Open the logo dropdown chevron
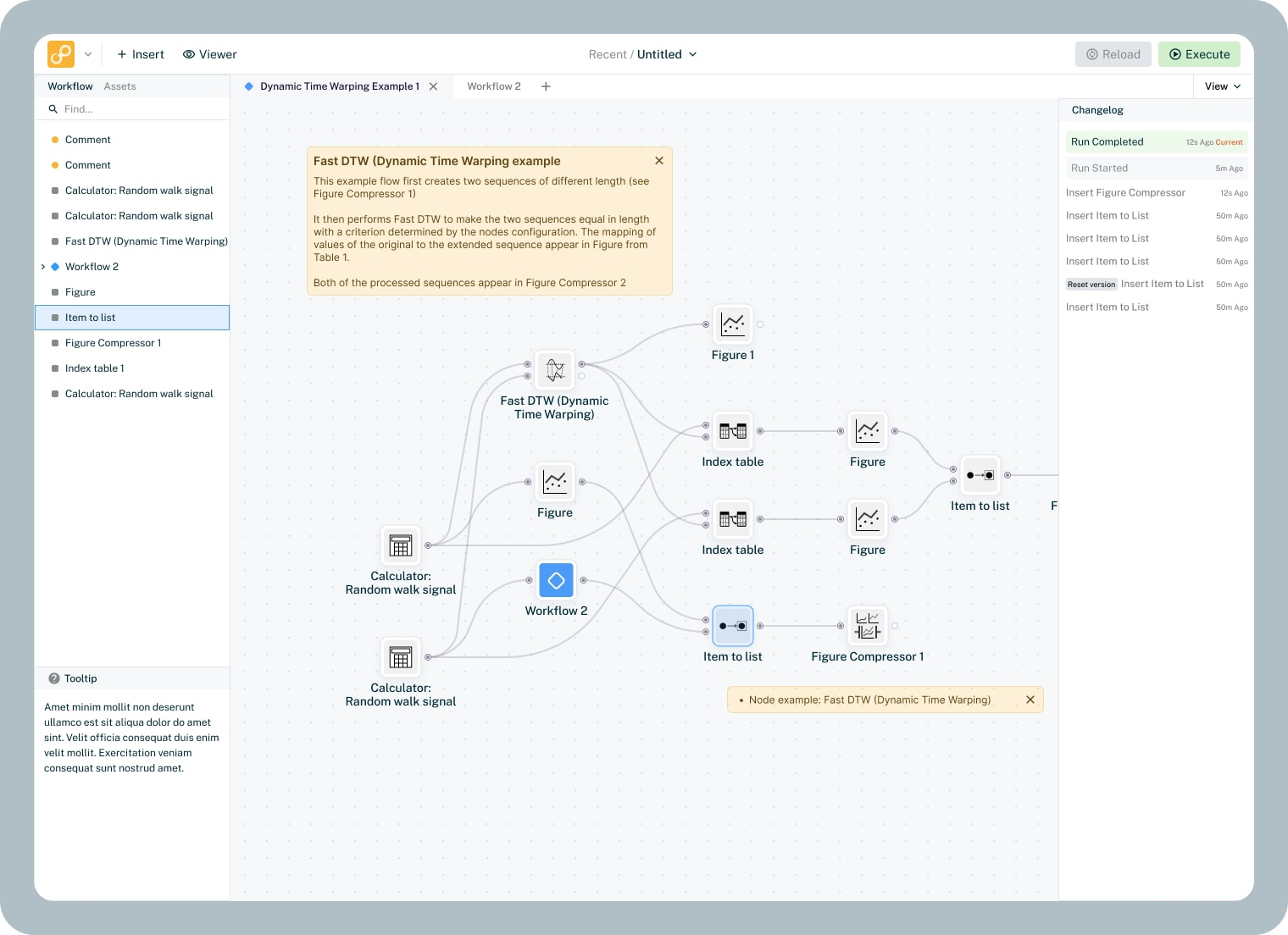Screen dimensions: 1288x935 pos(88,54)
